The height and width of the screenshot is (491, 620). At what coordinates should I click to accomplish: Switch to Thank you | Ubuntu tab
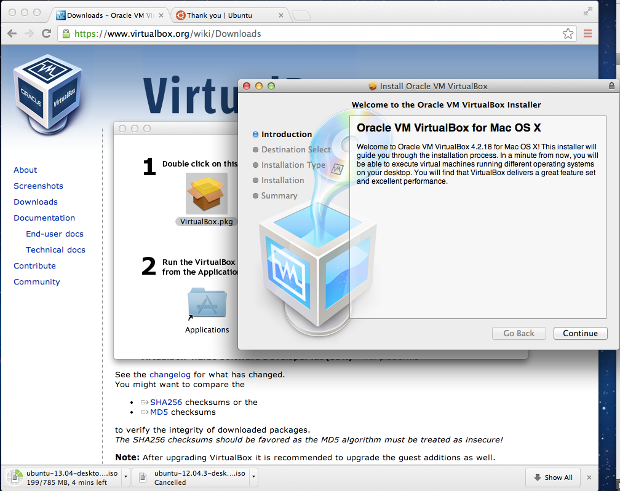pos(229,15)
